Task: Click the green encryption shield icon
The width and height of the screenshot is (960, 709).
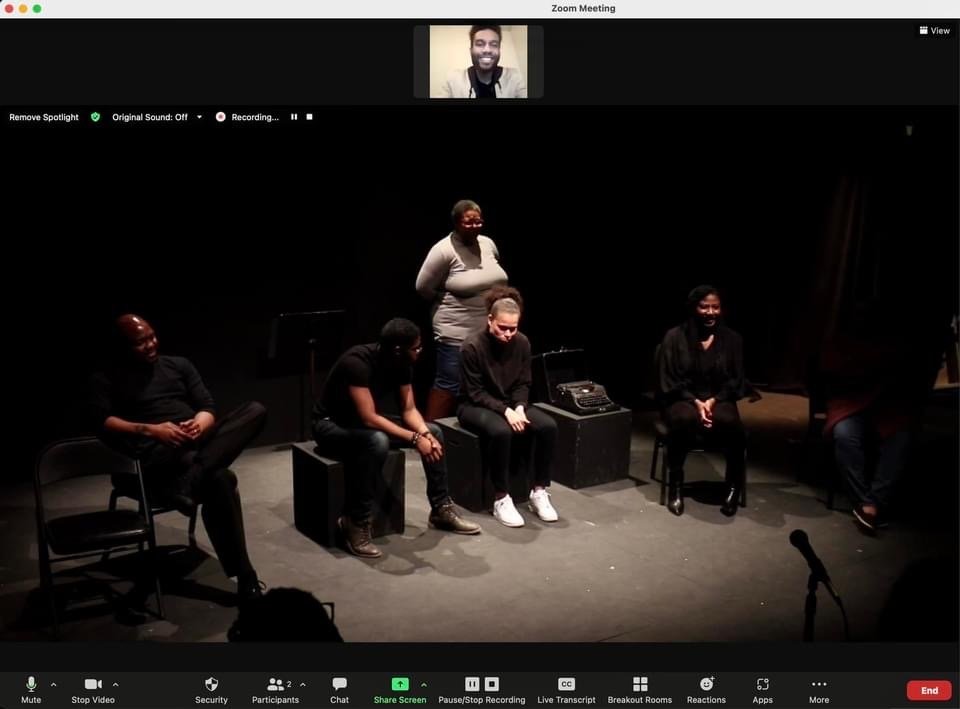Action: click(96, 117)
